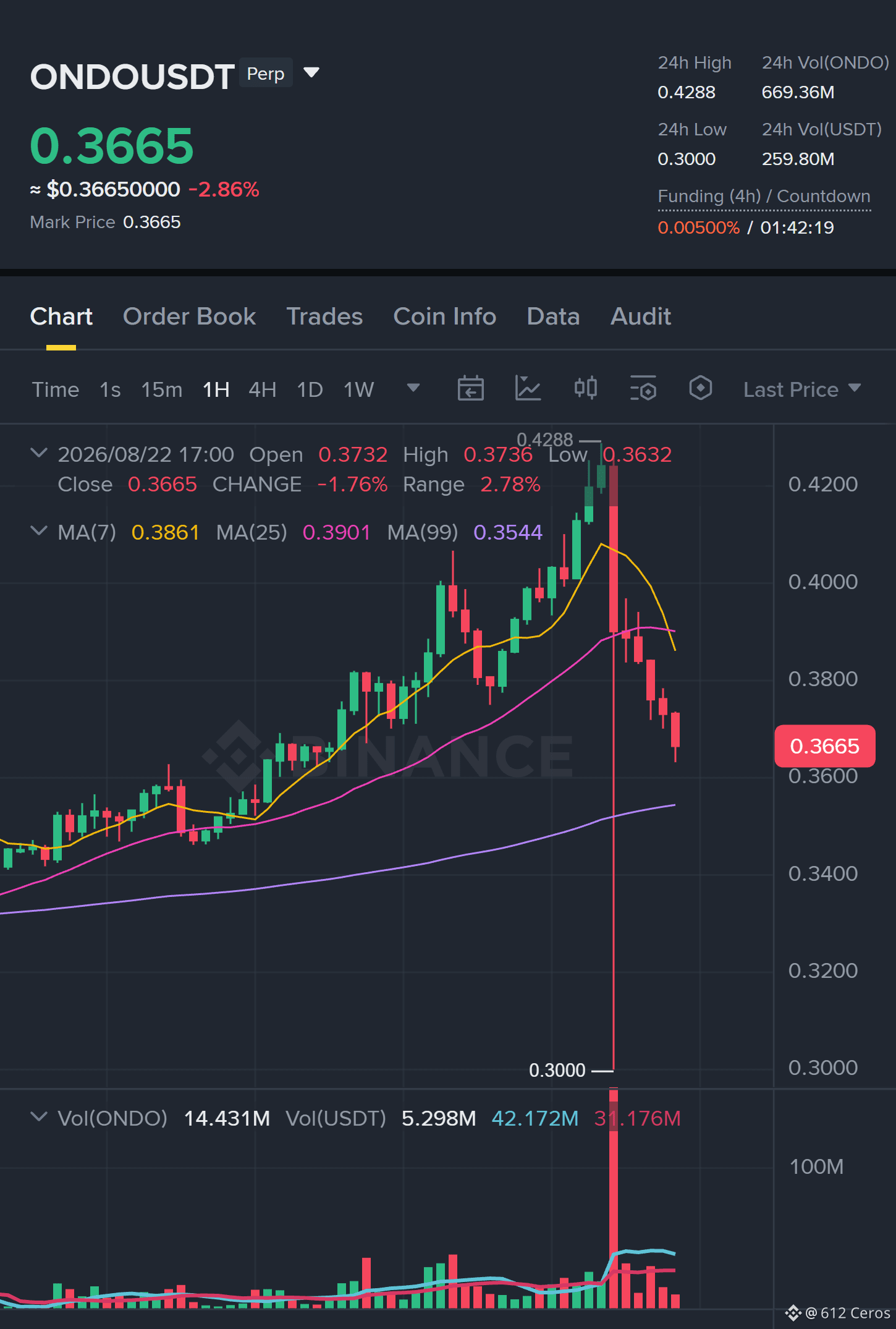Tap the 24h Vol(ONDO) value 669.36M
This screenshot has width=896, height=1329.
pos(798,92)
